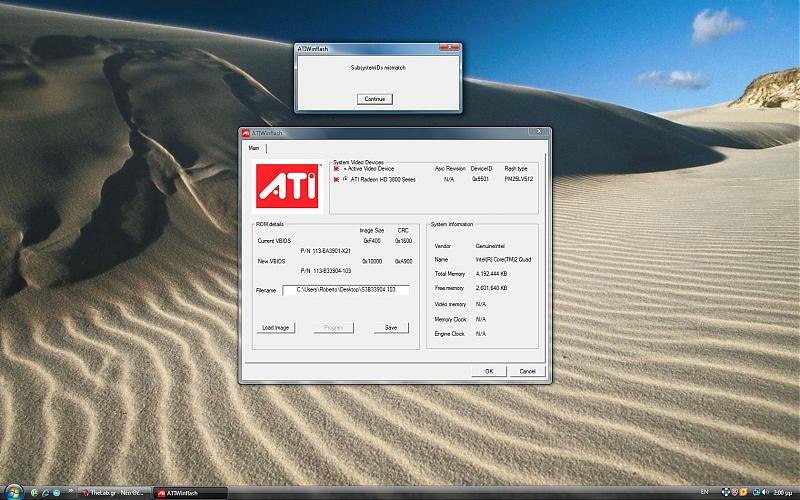Click the ATIWinflash taskbar button

tap(190, 493)
